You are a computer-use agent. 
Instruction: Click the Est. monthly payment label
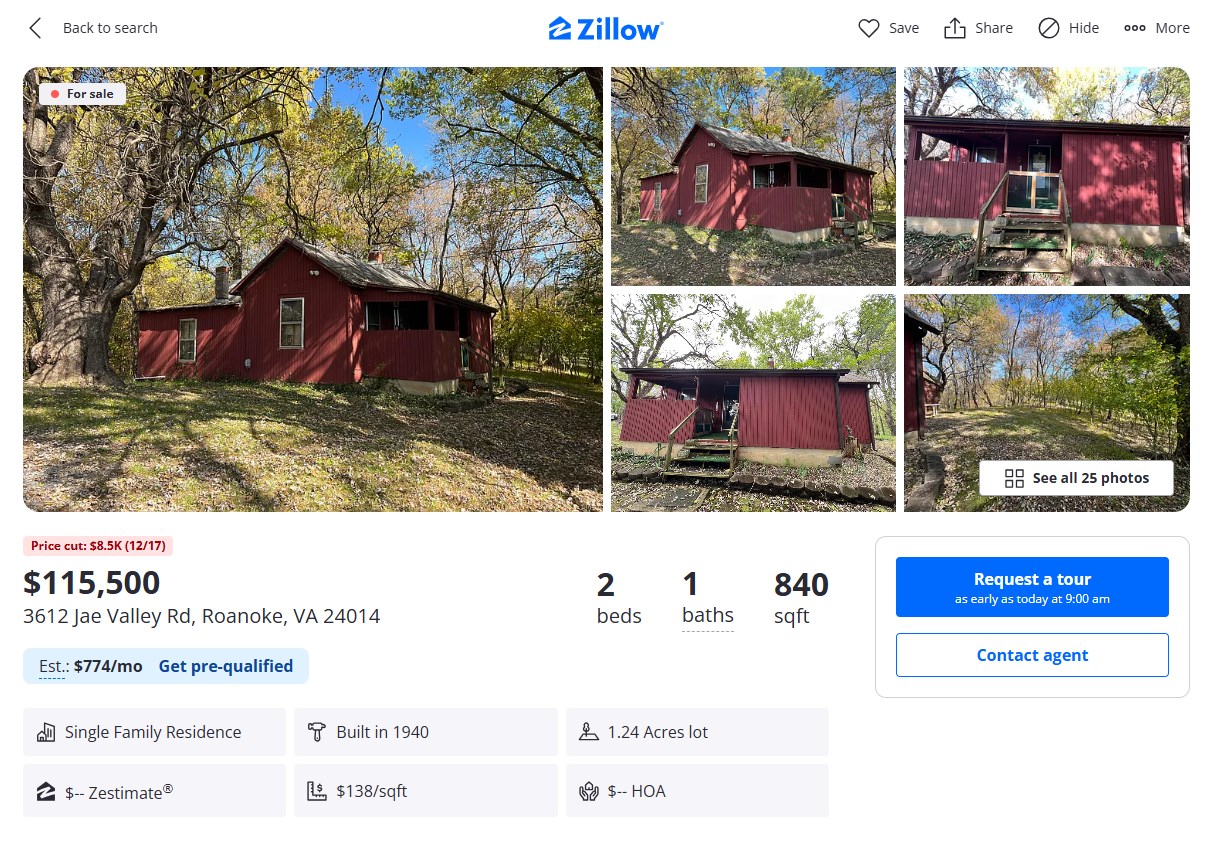pyautogui.click(x=53, y=666)
